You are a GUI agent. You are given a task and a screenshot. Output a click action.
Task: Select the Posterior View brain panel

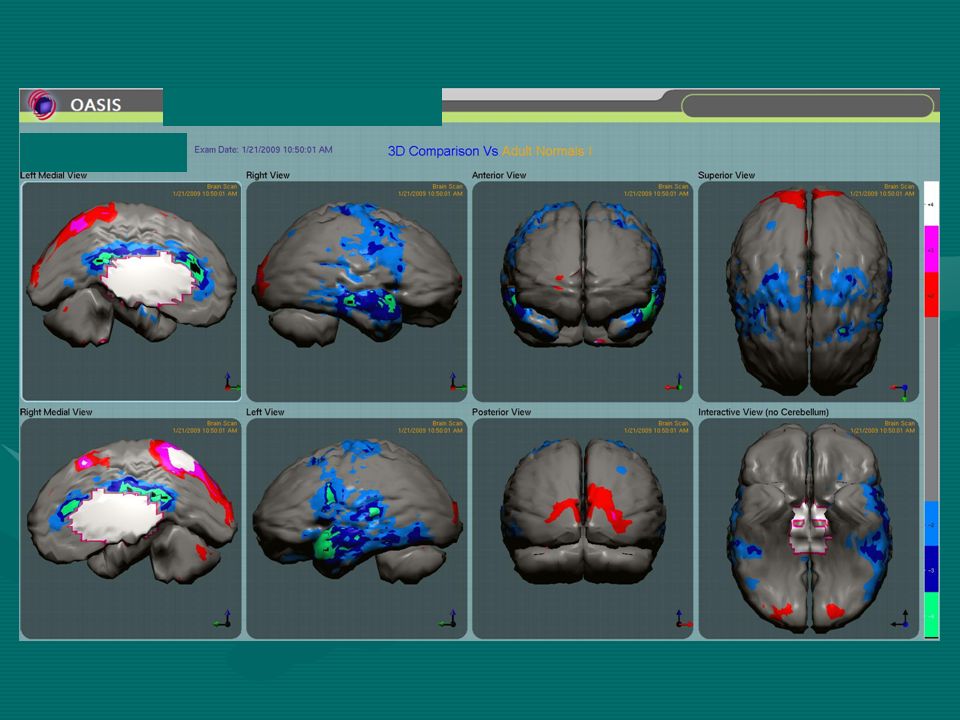582,528
